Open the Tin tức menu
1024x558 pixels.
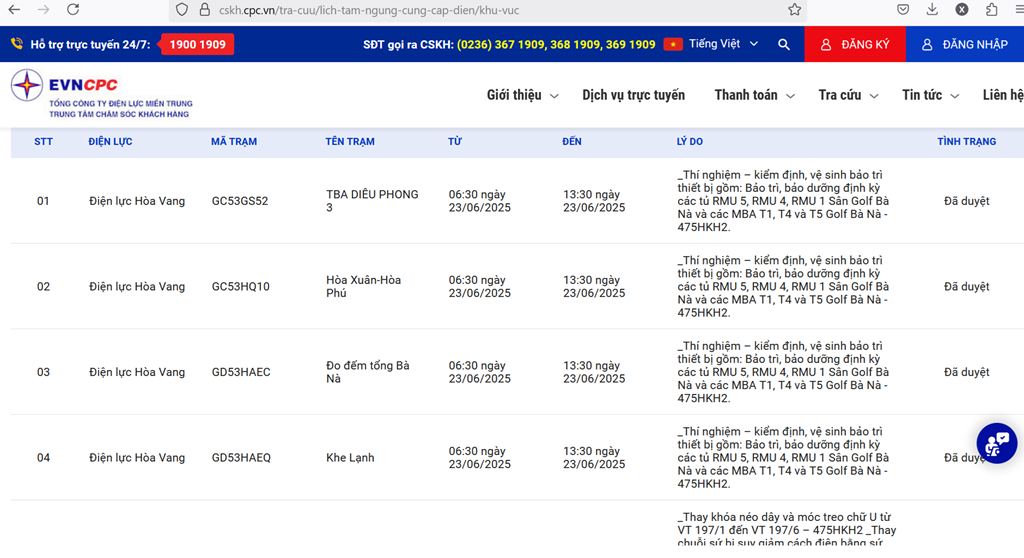[930, 95]
